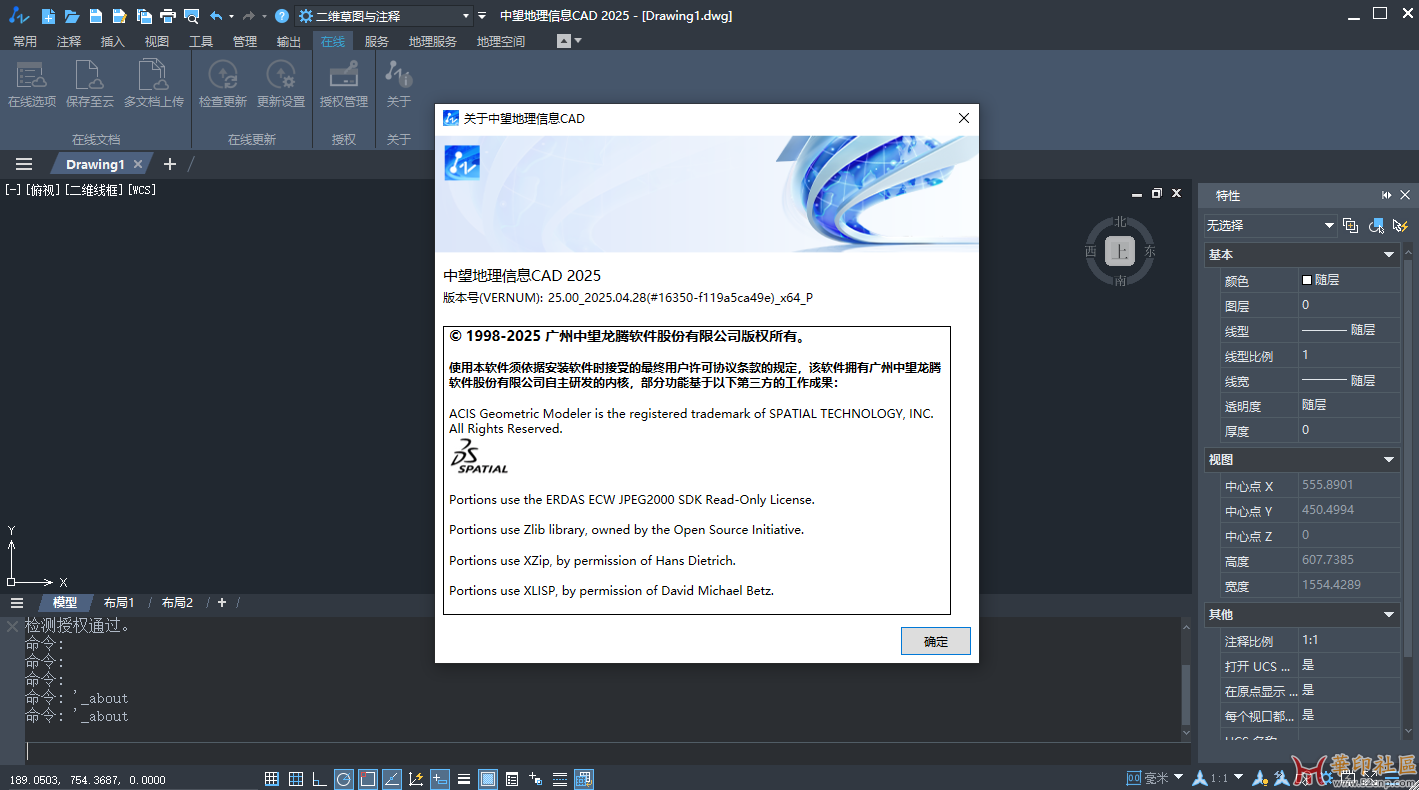Click the 保存至云 ribbon icon
Viewport: 1419px width, 790px height.
coord(90,84)
